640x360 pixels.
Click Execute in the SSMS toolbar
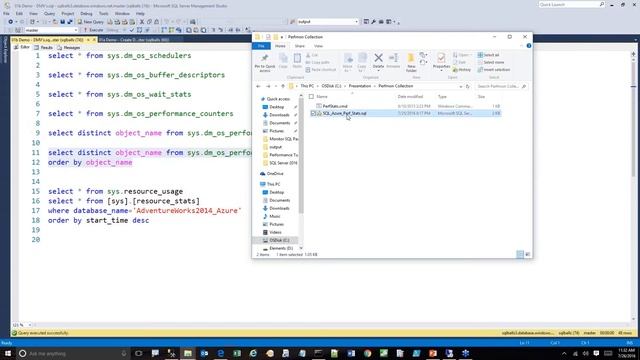93,30
